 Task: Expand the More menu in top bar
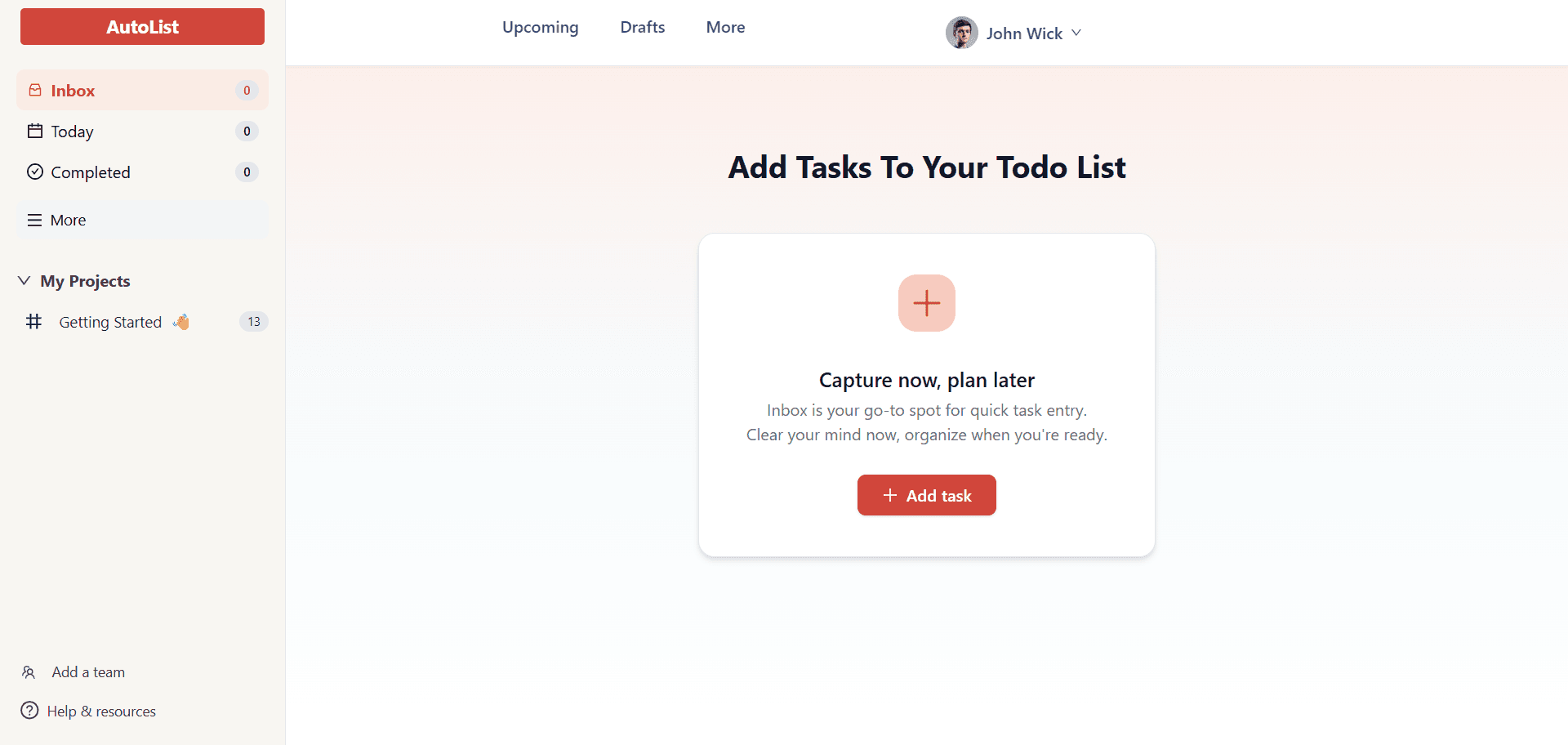coord(725,27)
